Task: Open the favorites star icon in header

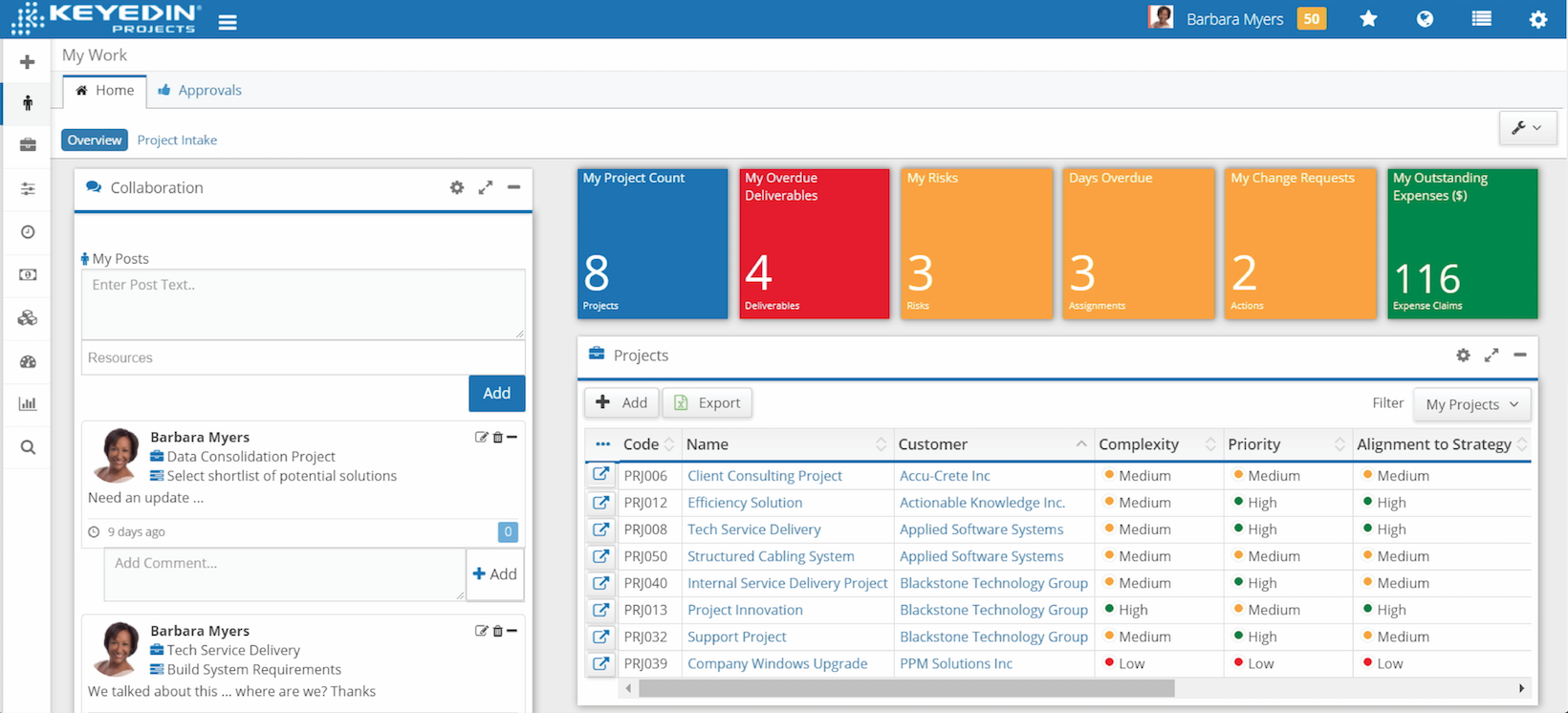Action: click(1368, 19)
